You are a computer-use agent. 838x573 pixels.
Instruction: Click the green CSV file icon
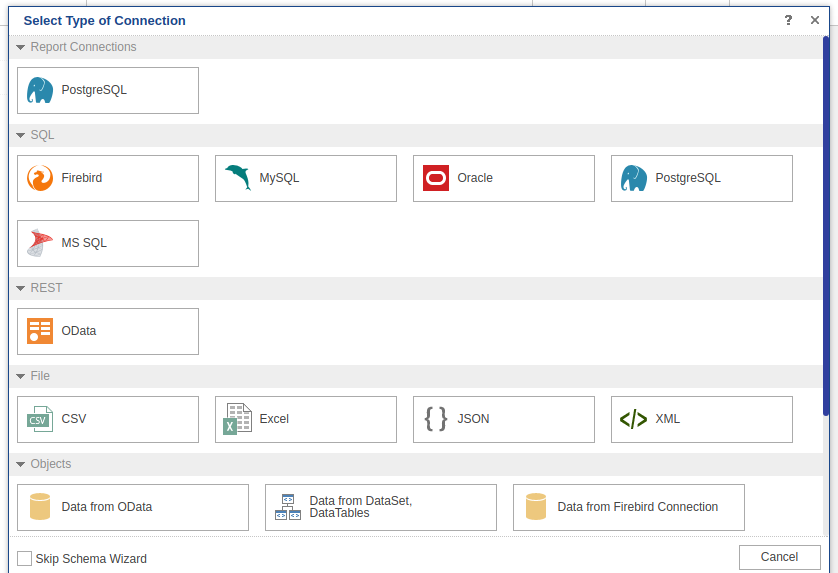click(x=40, y=419)
